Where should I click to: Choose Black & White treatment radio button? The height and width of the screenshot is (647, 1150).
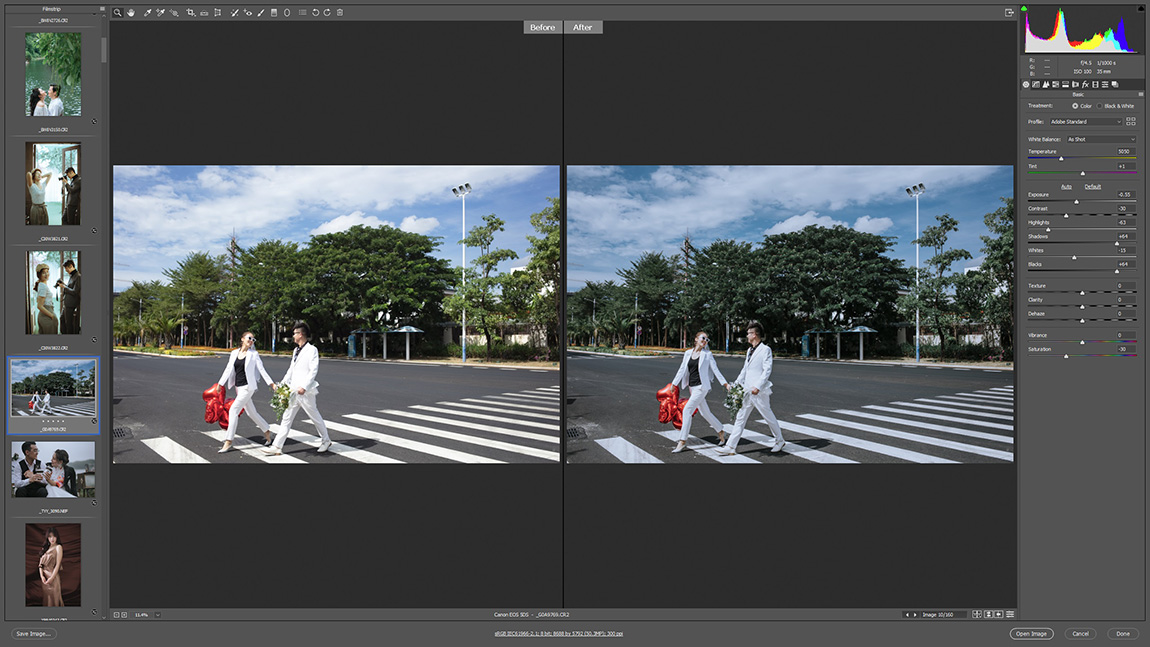tap(1099, 106)
